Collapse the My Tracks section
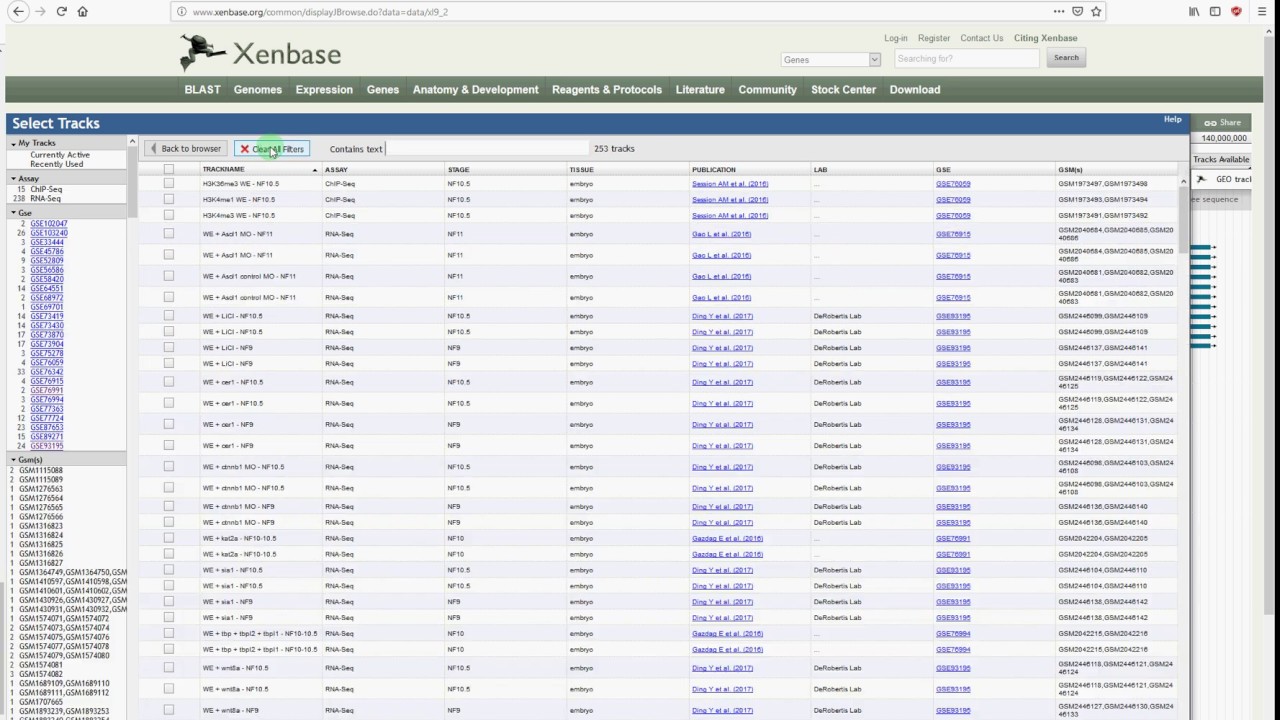1280x720 pixels. (14, 144)
